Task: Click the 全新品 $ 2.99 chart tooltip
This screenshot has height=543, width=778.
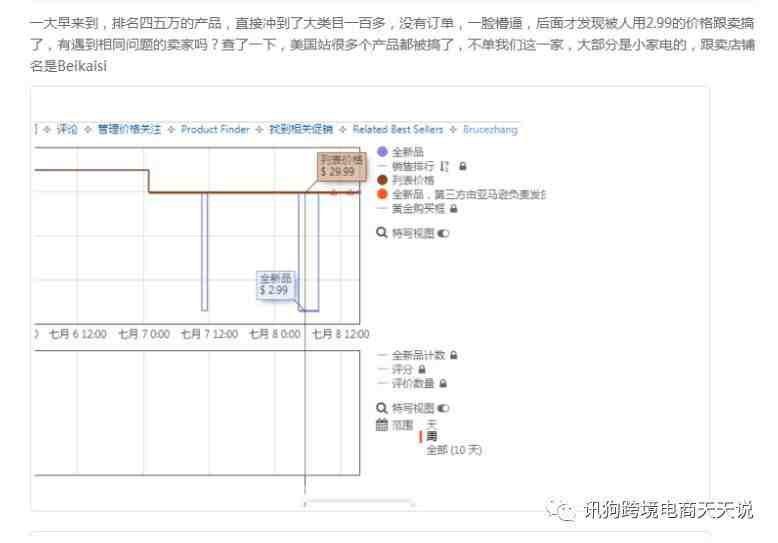Action: point(276,284)
